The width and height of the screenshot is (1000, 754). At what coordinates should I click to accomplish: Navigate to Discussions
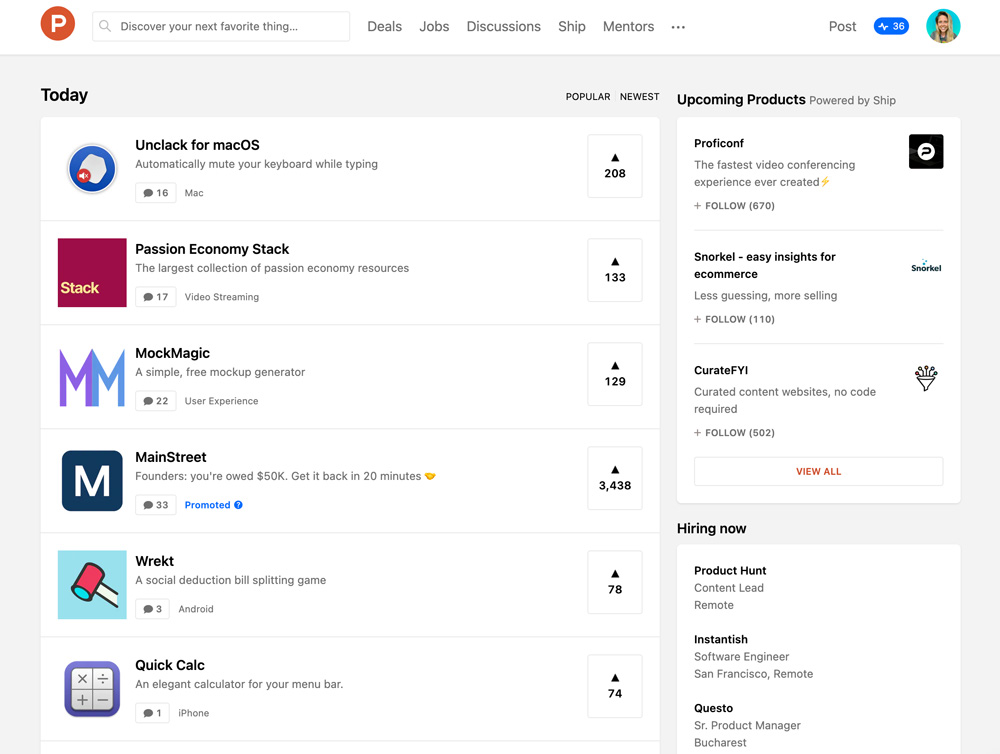[504, 26]
